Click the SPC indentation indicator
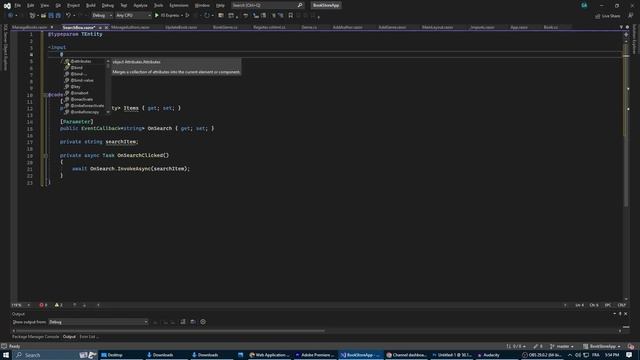Viewport: 640px width, 360px height. [608, 305]
